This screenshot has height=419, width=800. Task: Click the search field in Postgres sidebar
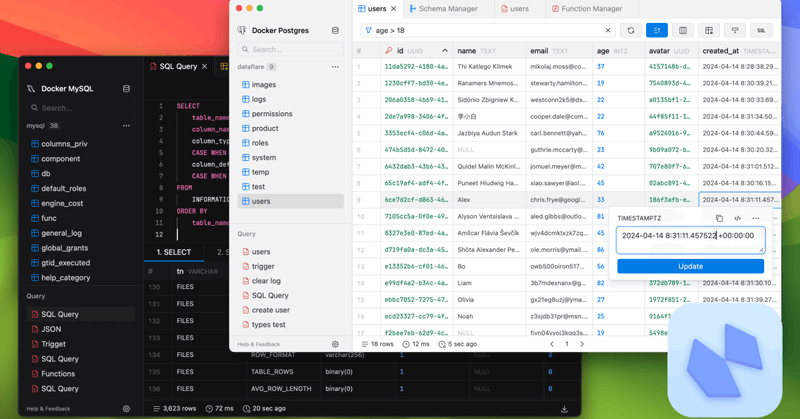(290, 50)
